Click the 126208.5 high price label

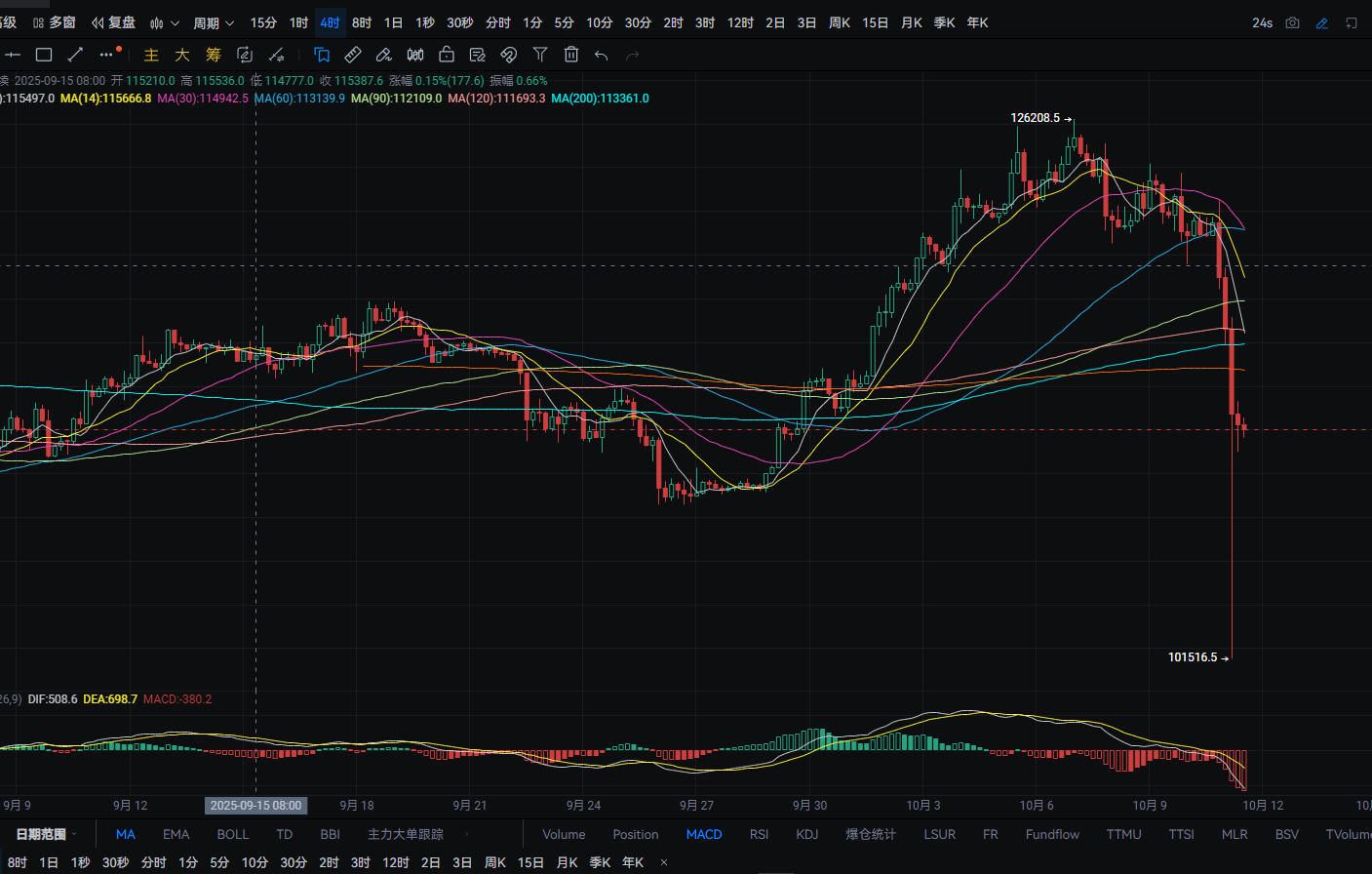(1035, 118)
